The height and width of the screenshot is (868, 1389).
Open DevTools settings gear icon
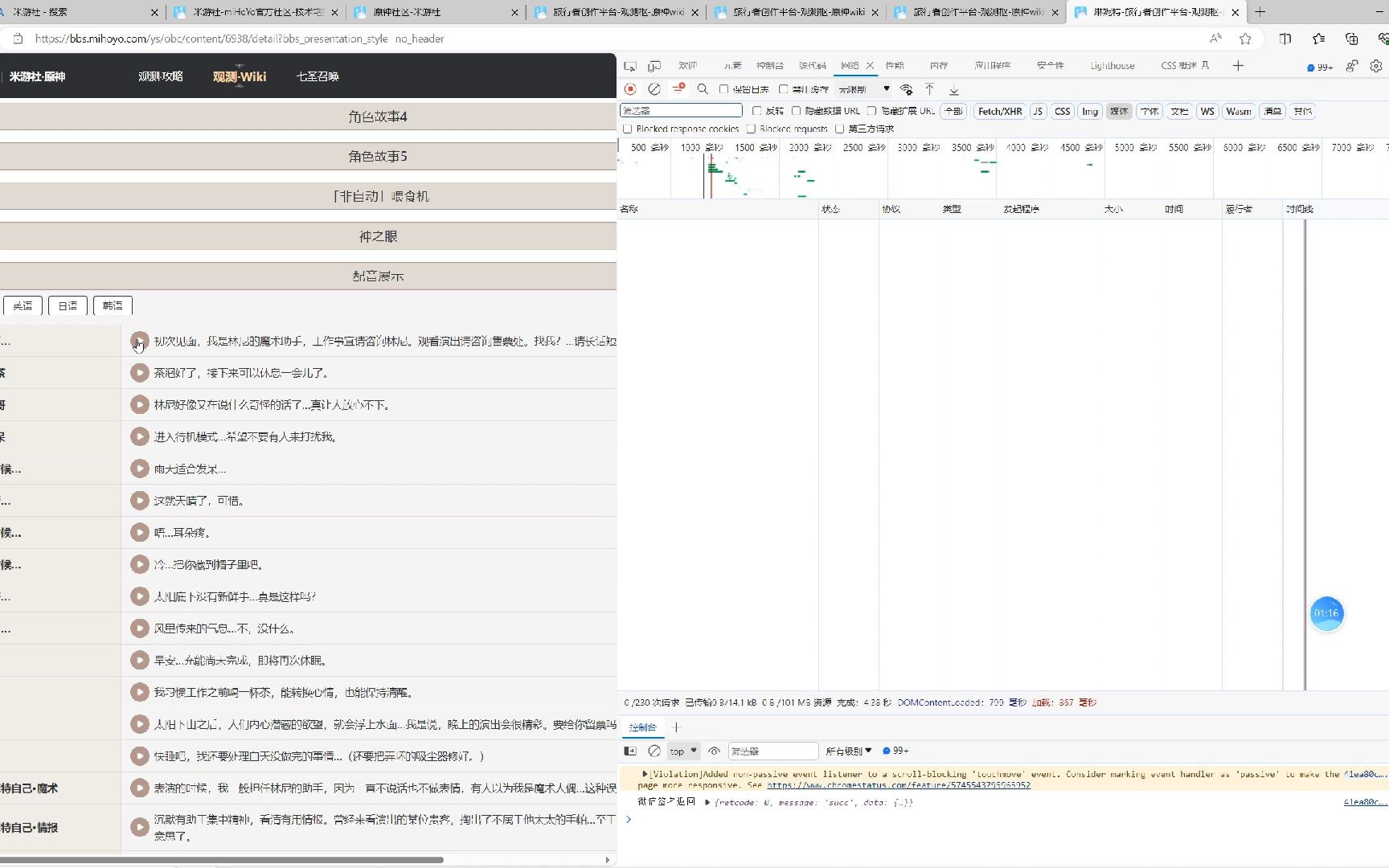pyautogui.click(x=1376, y=66)
